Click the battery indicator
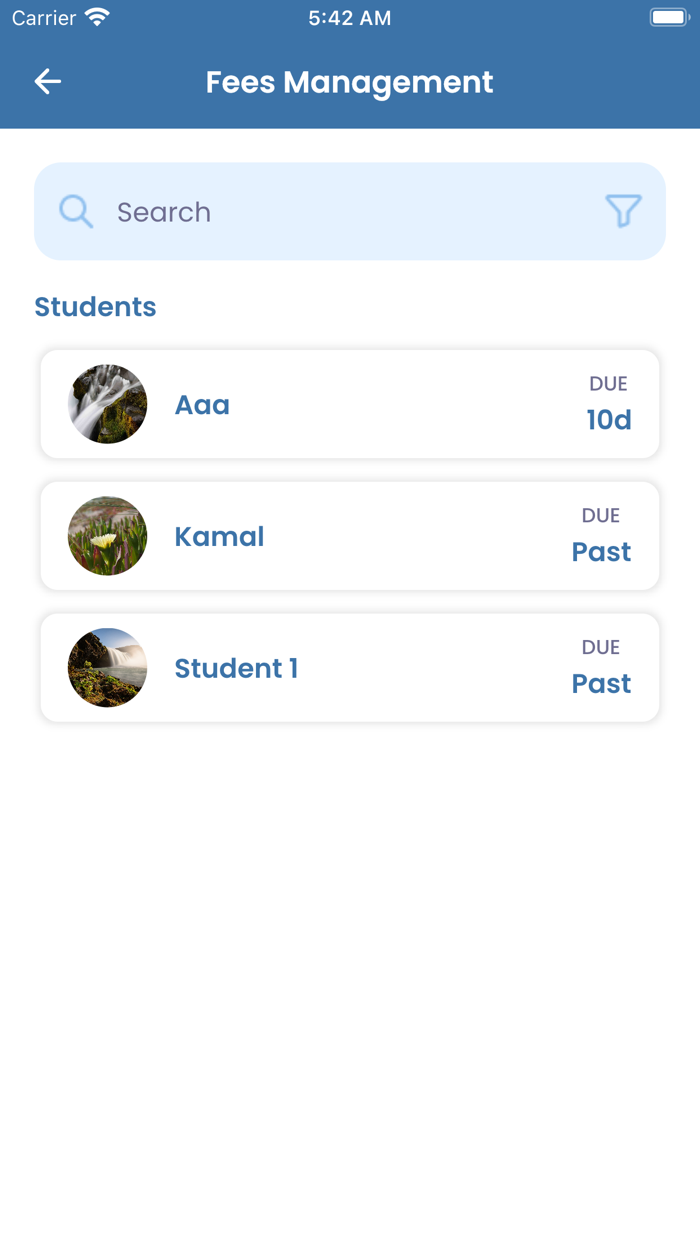The image size is (700, 1244). click(668, 16)
